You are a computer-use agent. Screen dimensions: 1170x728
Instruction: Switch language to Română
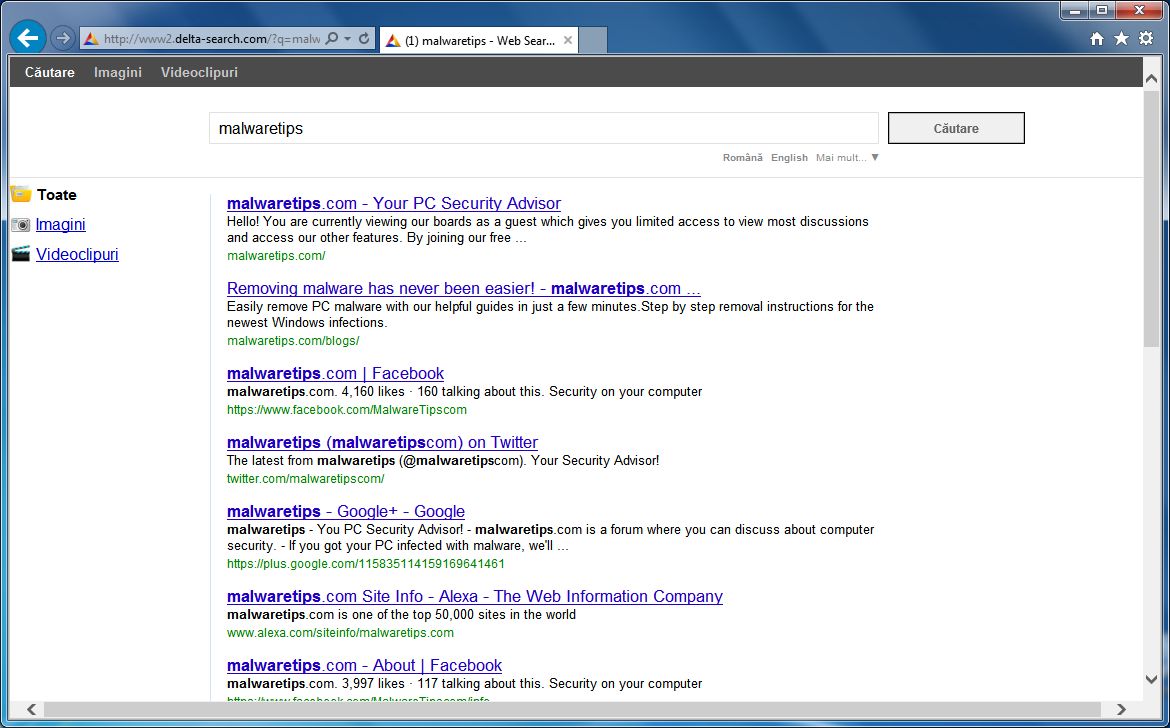(x=743, y=157)
